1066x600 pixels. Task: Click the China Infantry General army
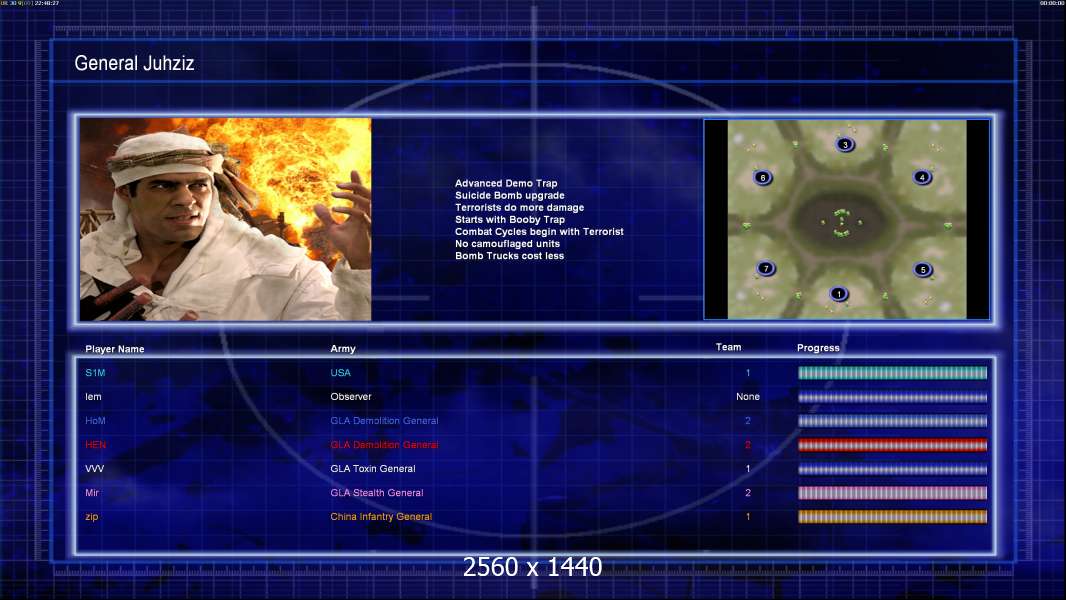[381, 516]
